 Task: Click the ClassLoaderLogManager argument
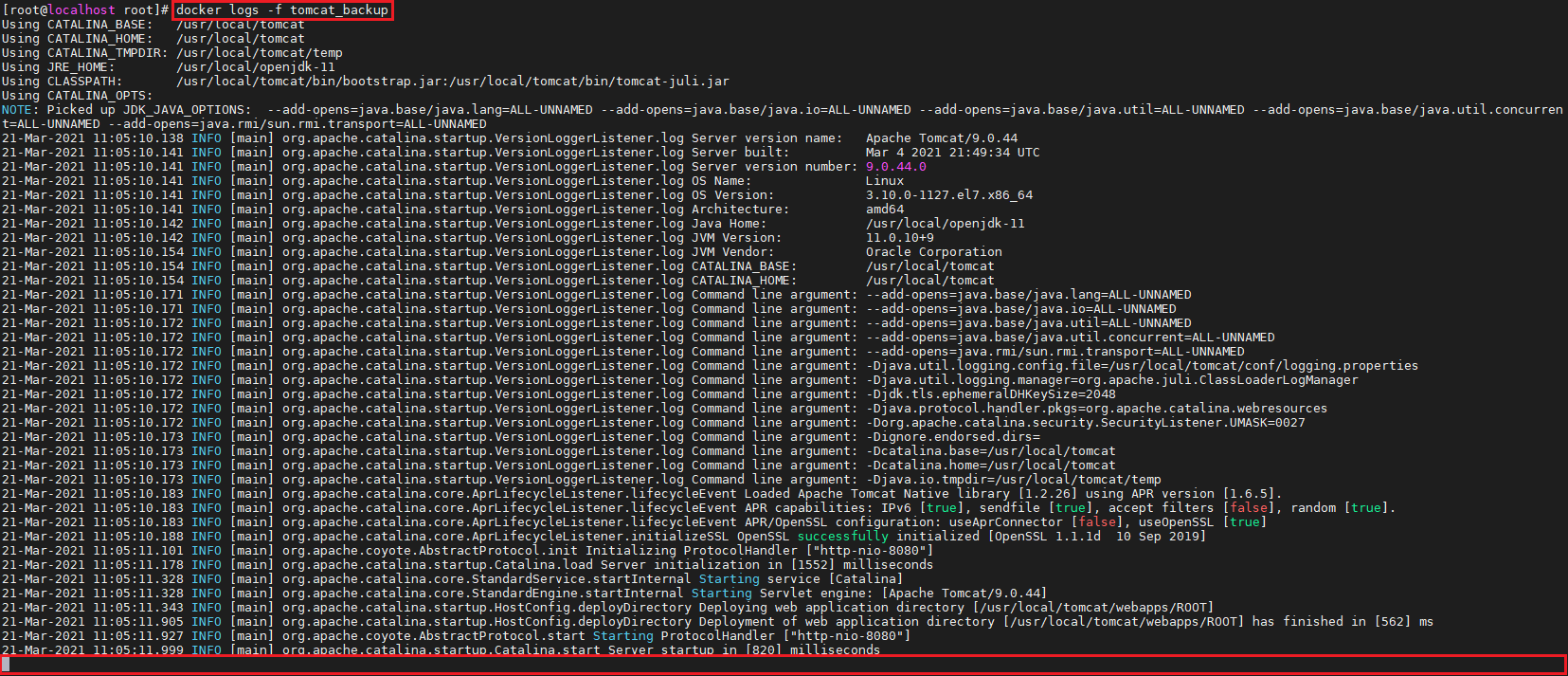(1112, 379)
